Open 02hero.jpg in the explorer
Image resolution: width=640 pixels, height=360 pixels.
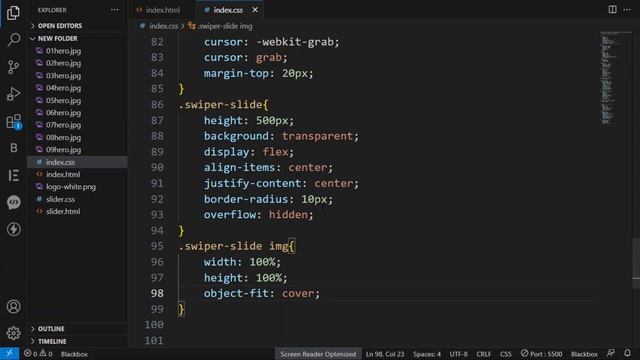[63, 63]
